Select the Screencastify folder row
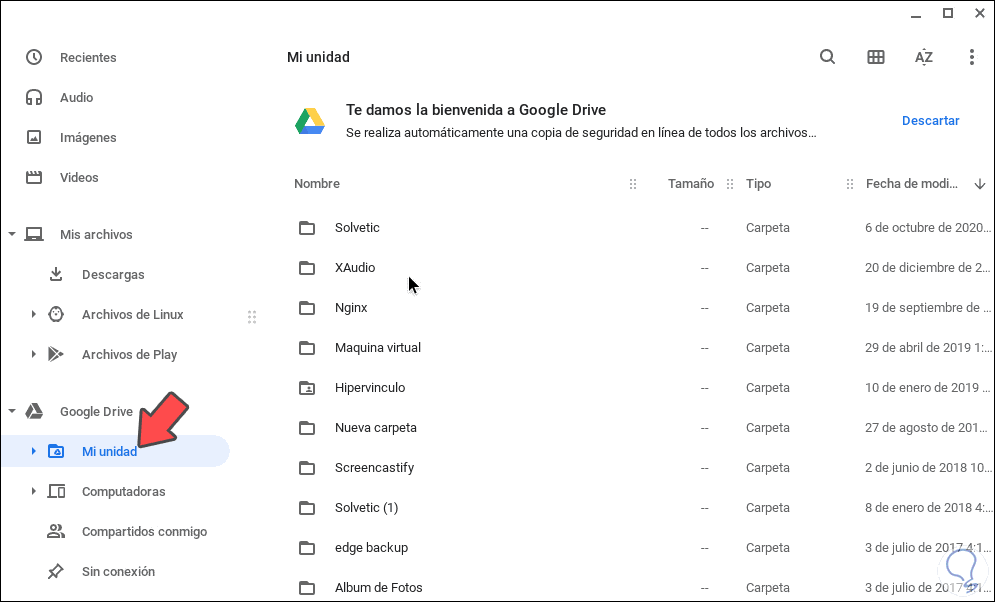This screenshot has height=602, width=995. click(374, 467)
